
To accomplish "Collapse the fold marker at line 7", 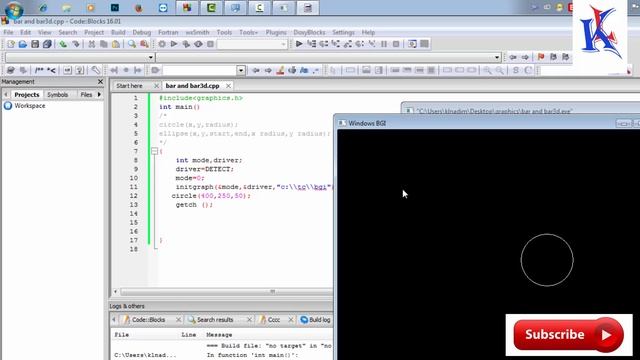I will pos(154,151).
